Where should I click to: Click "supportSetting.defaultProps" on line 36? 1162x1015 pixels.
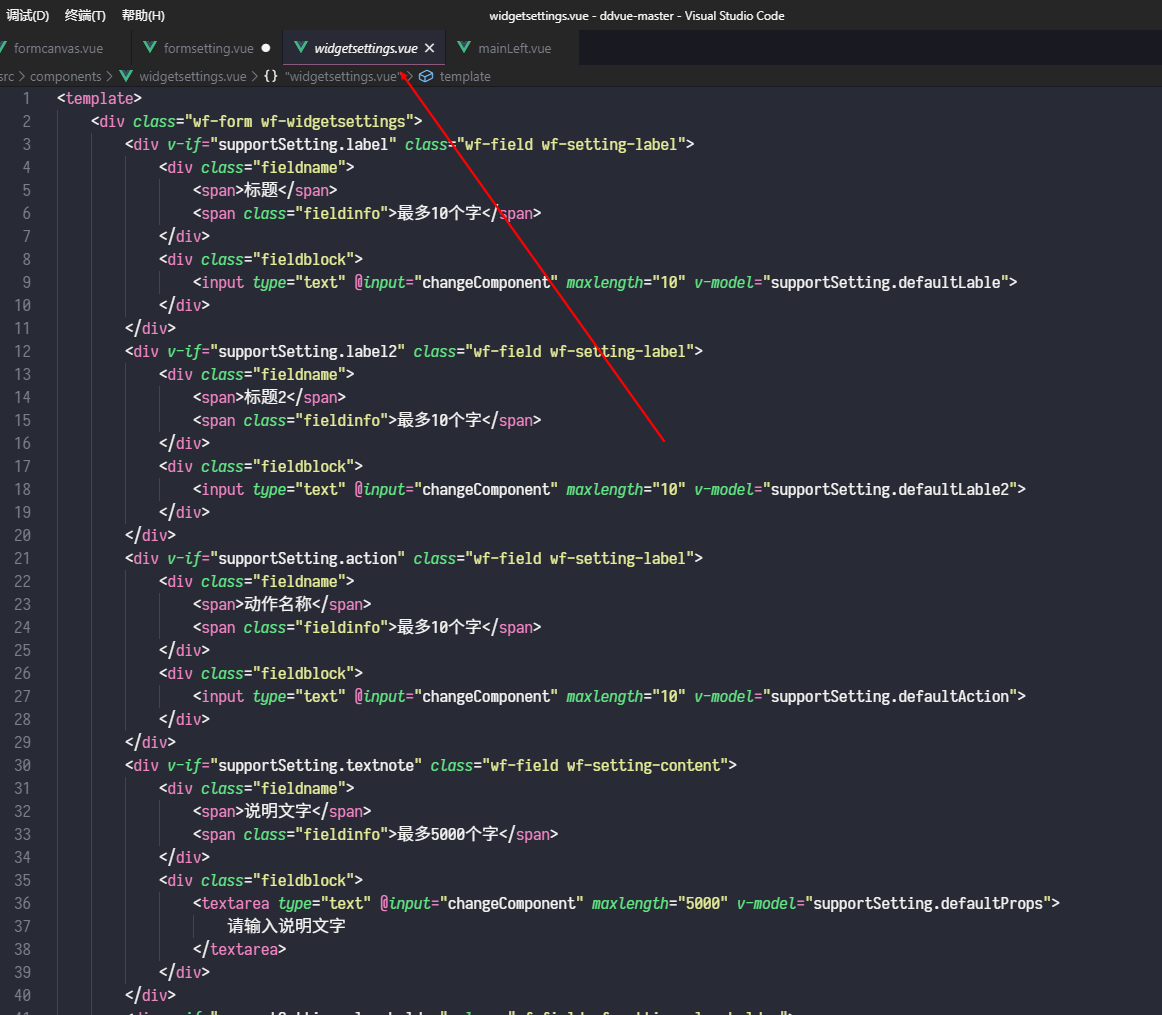[x=929, y=903]
